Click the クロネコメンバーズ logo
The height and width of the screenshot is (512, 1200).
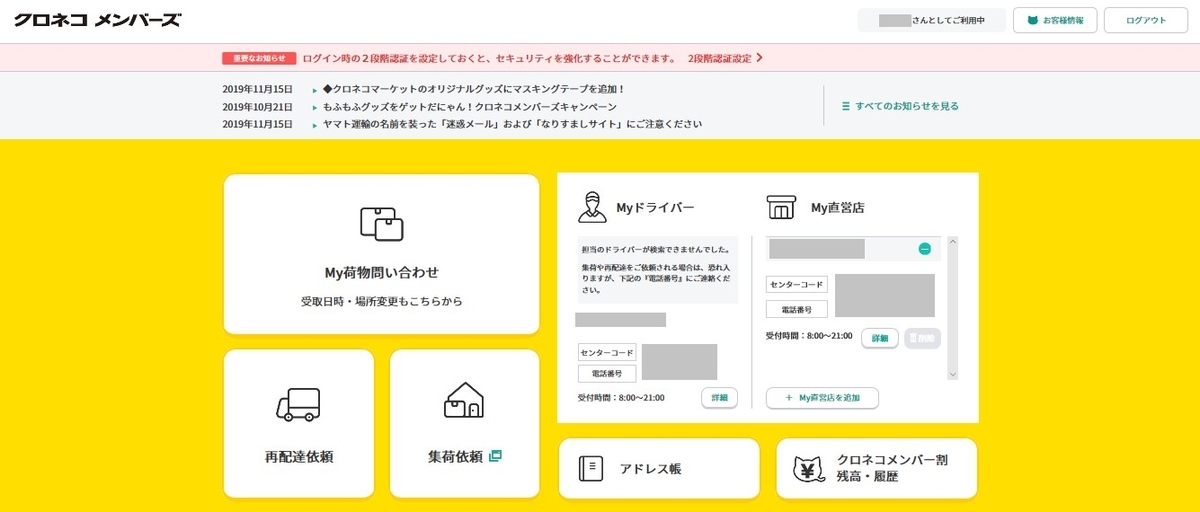coord(97,20)
